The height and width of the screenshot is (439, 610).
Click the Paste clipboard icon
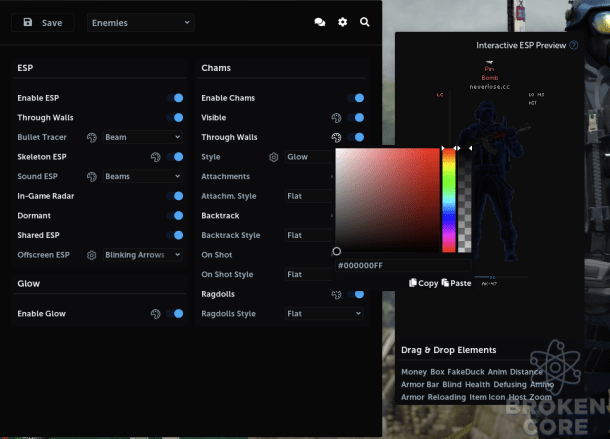(445, 283)
